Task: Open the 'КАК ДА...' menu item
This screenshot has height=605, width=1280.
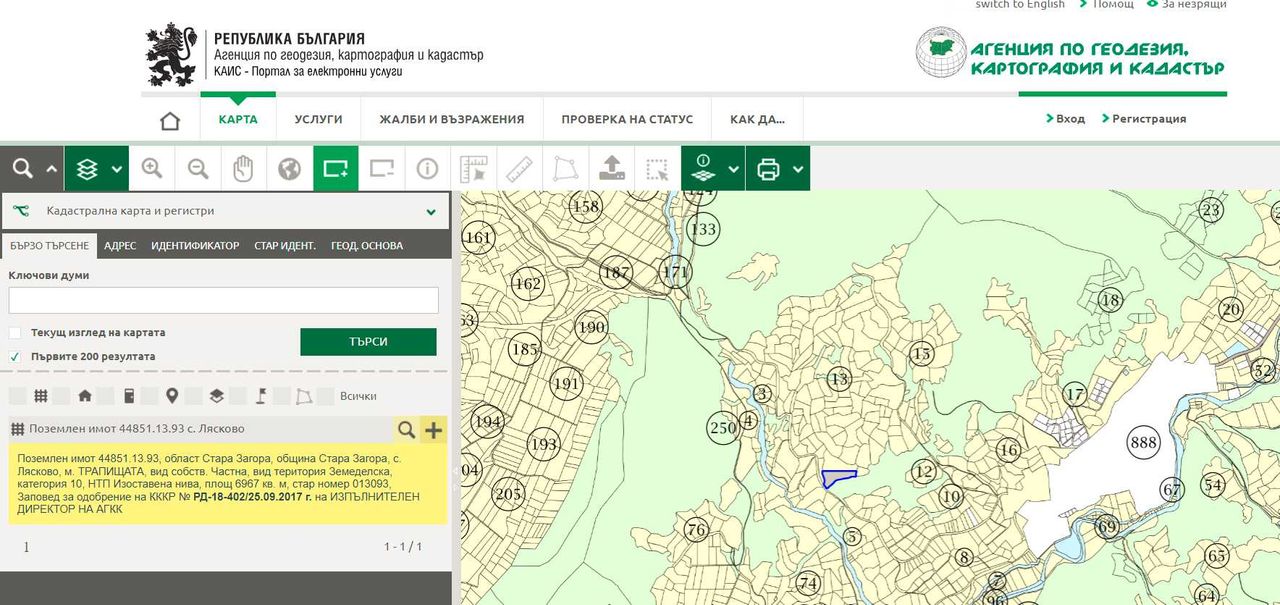Action: (x=757, y=119)
